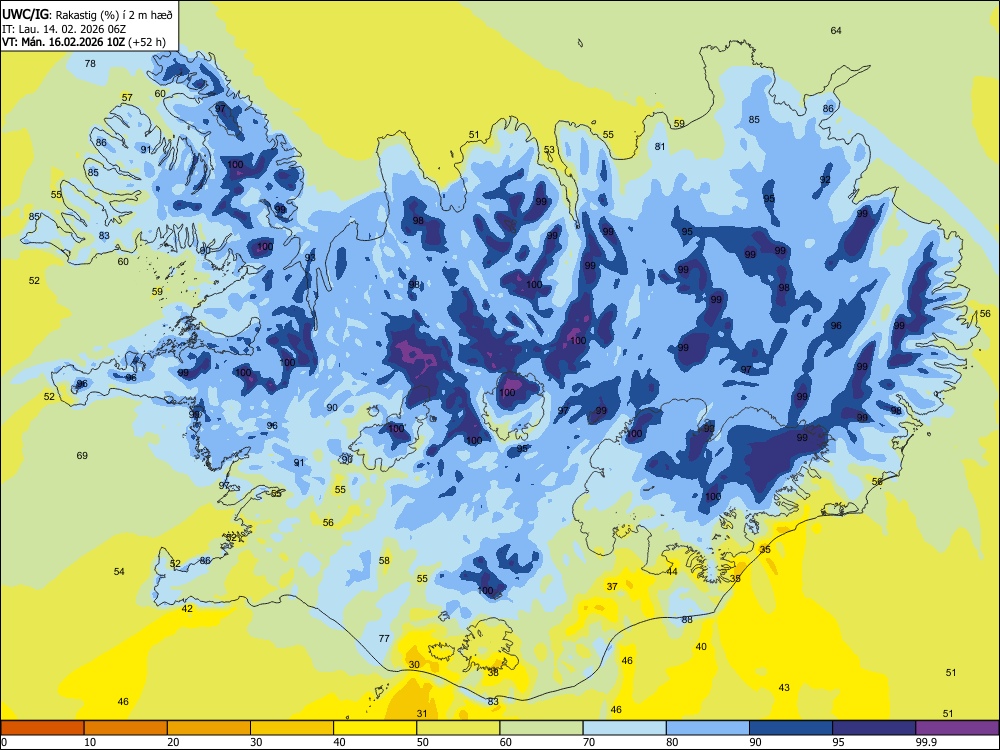This screenshot has width=1000, height=750.
Task: Click the map value '64' at the top right
Action: tap(836, 30)
